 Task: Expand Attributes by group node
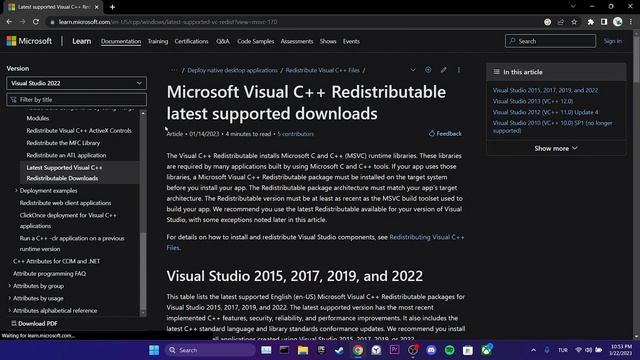click(x=10, y=286)
